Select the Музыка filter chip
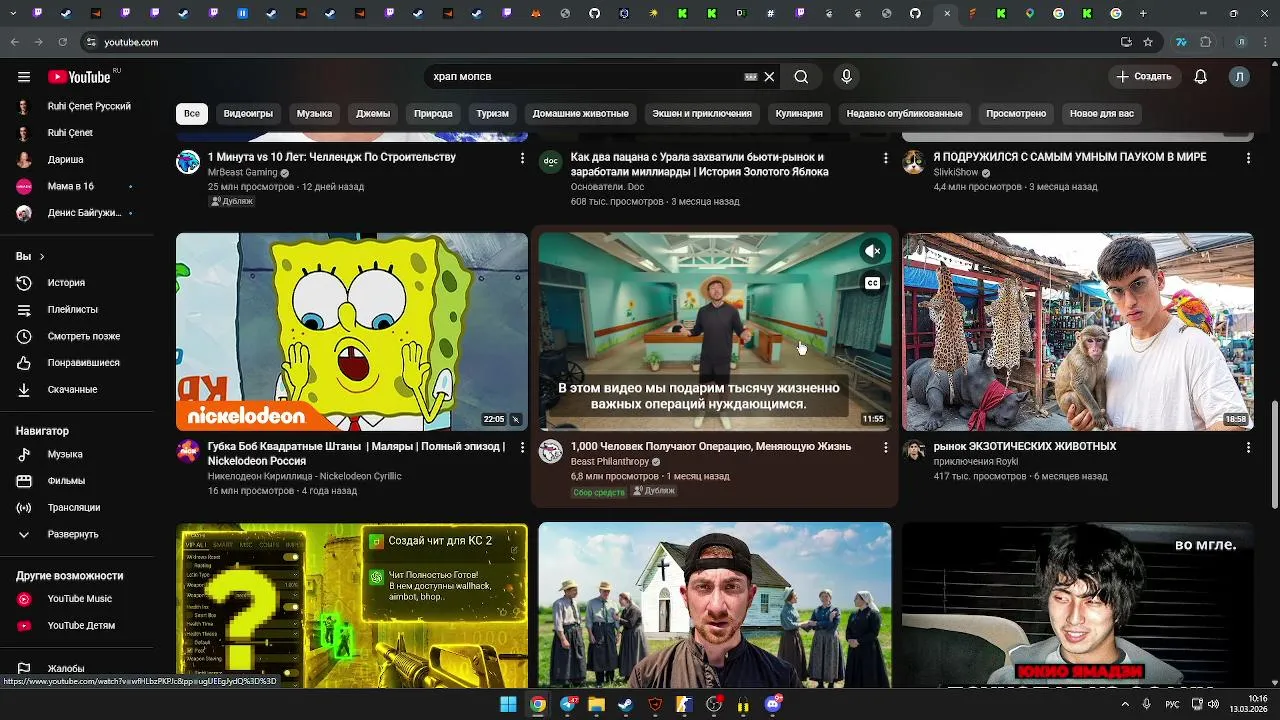This screenshot has height=720, width=1280. pyautogui.click(x=314, y=113)
